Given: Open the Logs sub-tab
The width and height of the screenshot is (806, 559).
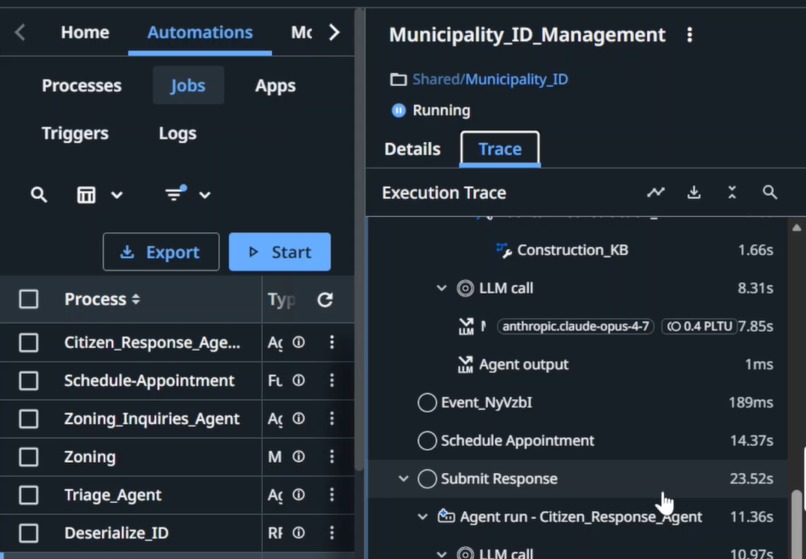Looking at the screenshot, I should 177,133.
